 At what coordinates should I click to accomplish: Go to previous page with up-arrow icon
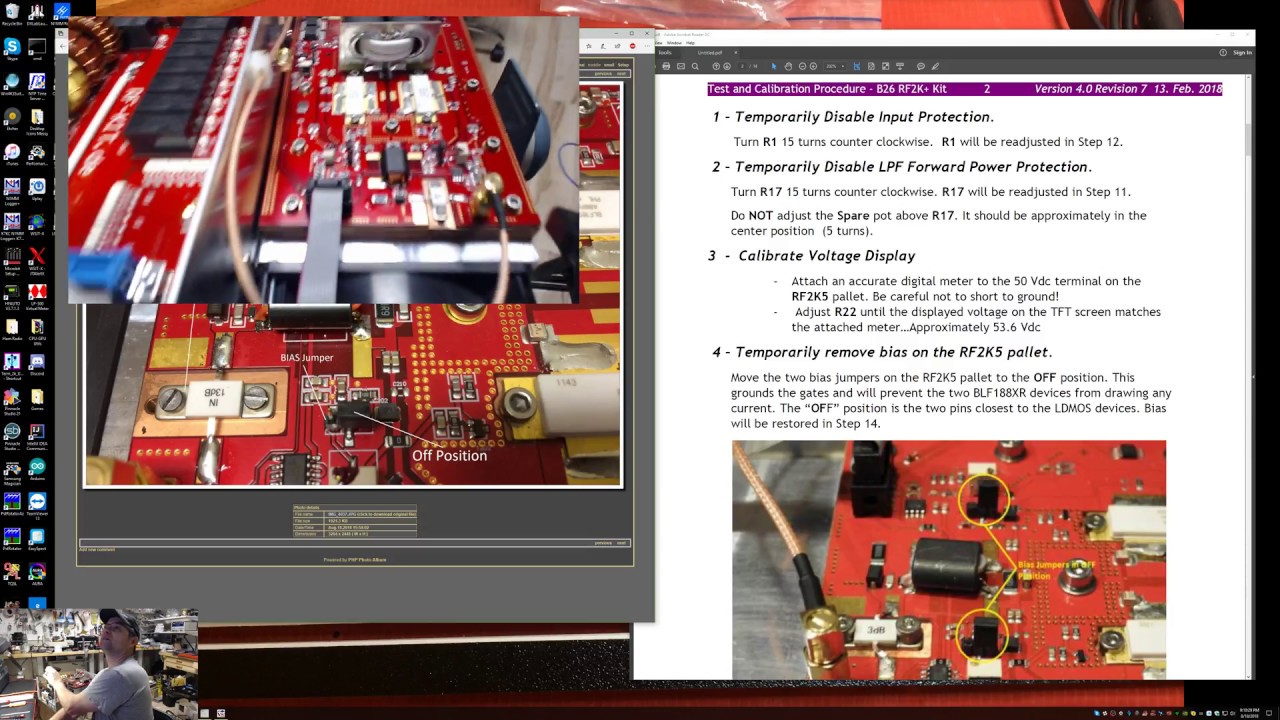point(716,66)
